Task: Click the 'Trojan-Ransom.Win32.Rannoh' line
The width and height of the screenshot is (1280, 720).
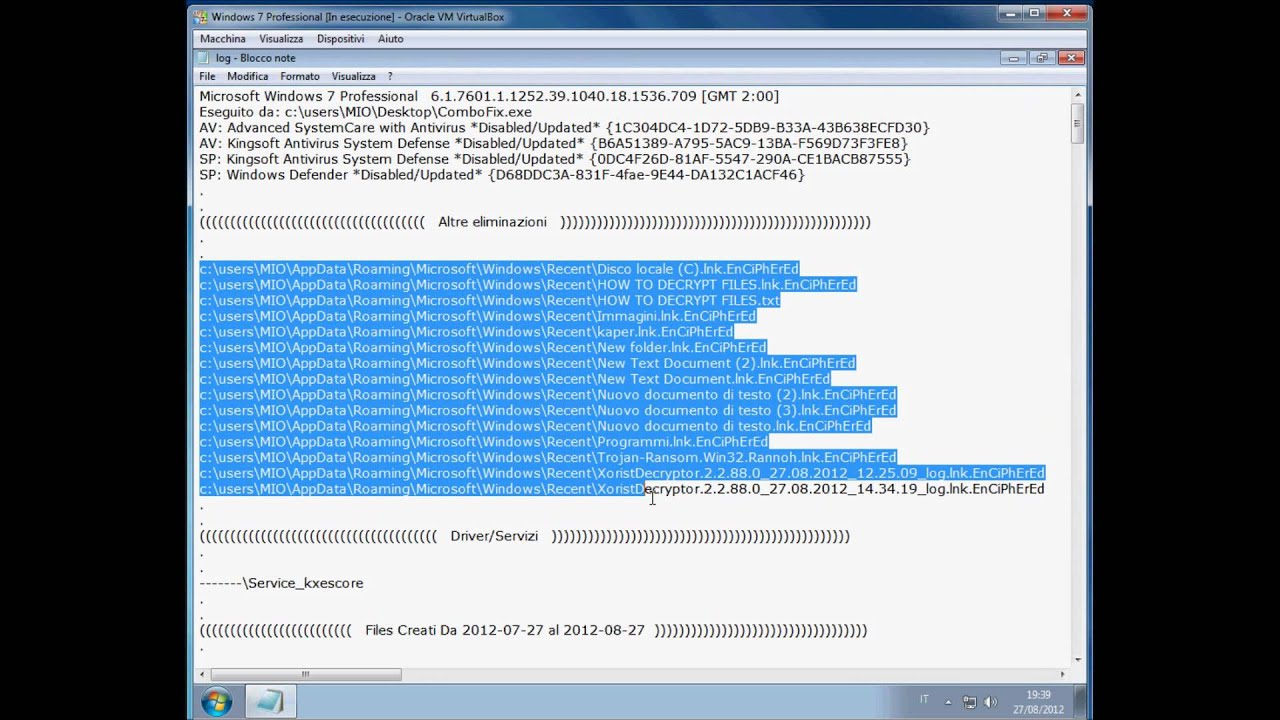Action: tap(548, 457)
